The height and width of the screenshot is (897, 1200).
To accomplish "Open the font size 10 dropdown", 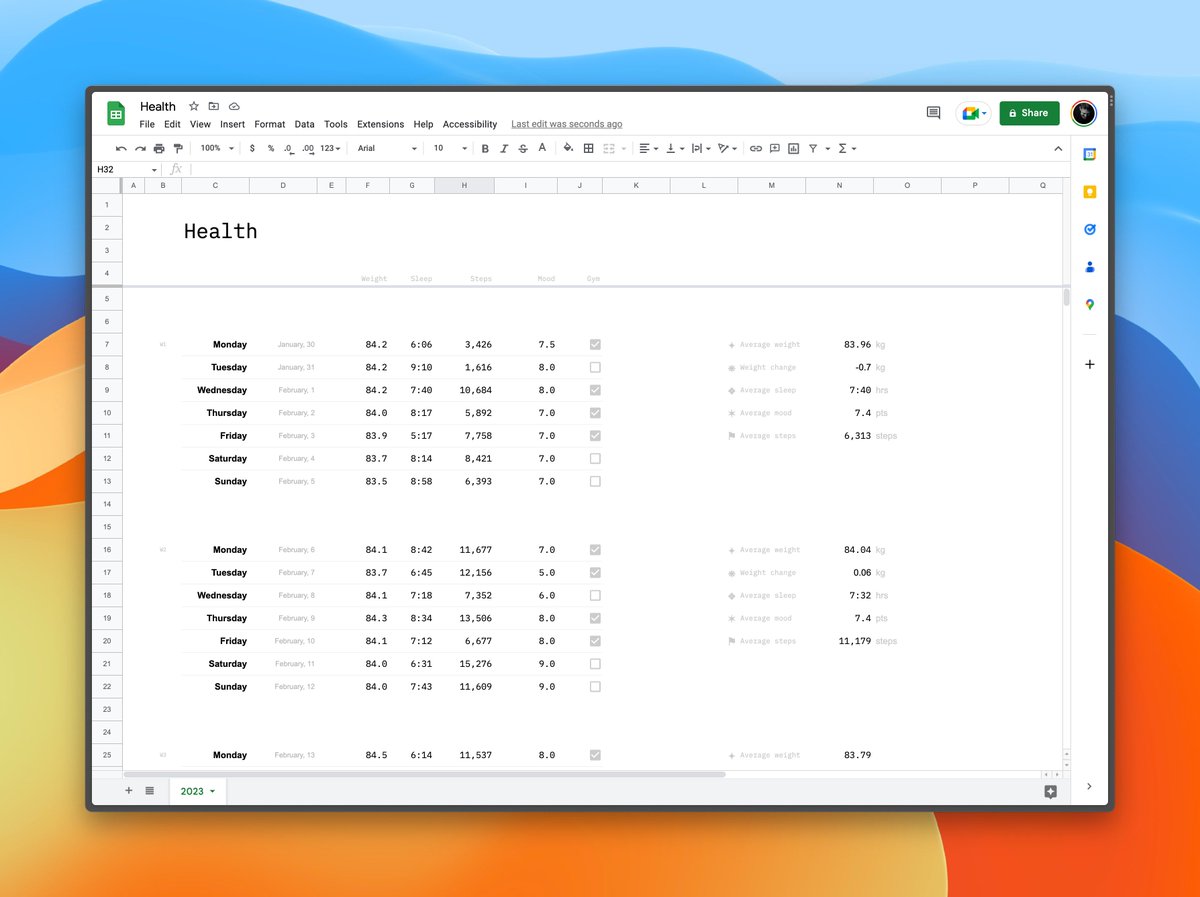I will 449,148.
